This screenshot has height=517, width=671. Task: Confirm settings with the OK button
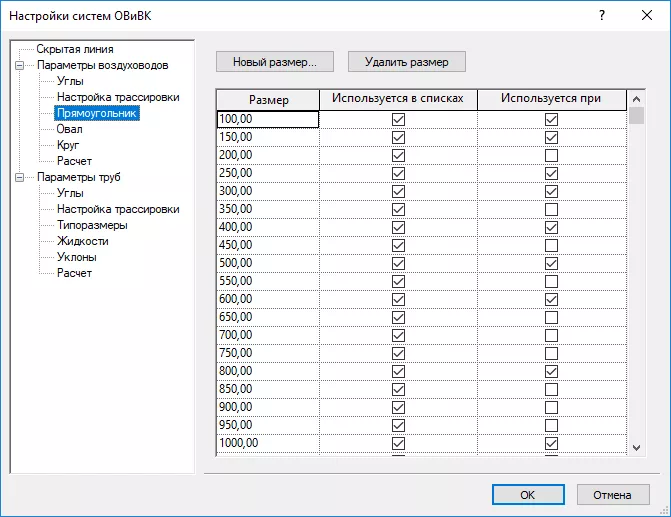click(x=528, y=494)
